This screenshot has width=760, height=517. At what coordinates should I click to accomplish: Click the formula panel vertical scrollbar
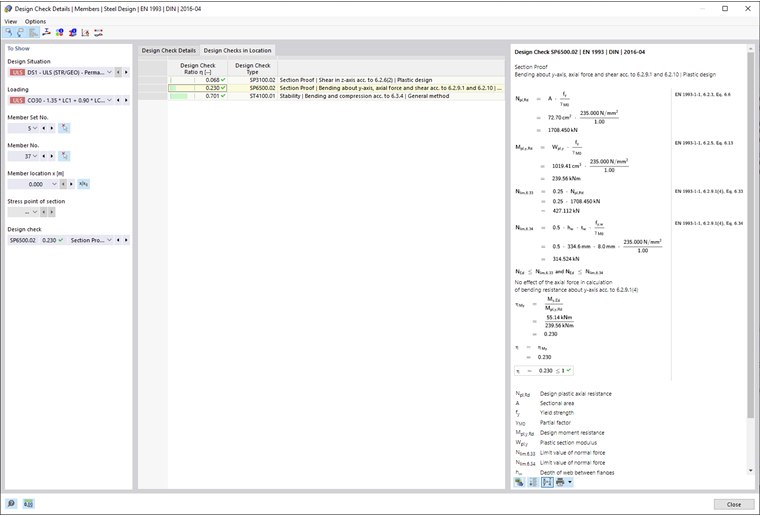(x=750, y=235)
